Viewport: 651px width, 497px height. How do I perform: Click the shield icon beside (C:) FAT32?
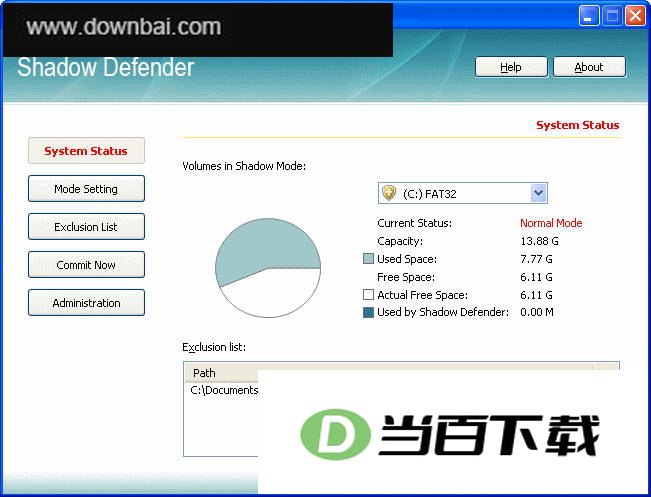[x=389, y=193]
